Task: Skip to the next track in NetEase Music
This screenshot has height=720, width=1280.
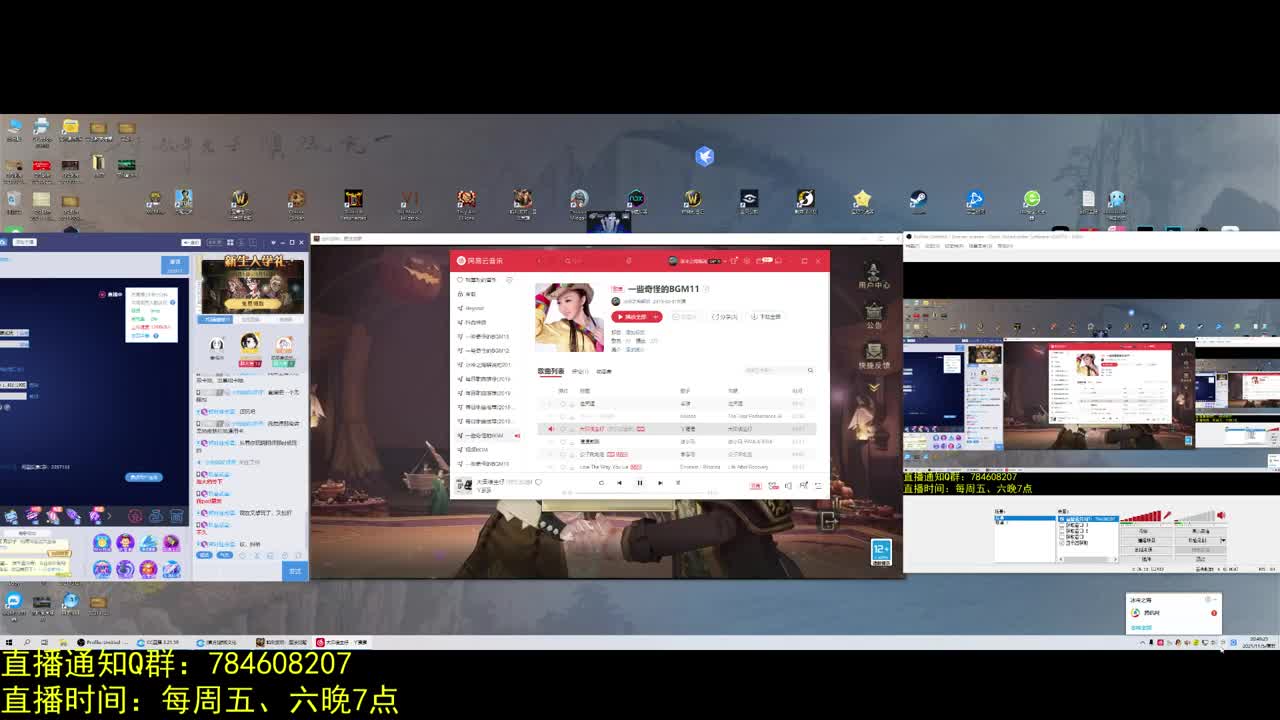Action: tap(660, 483)
